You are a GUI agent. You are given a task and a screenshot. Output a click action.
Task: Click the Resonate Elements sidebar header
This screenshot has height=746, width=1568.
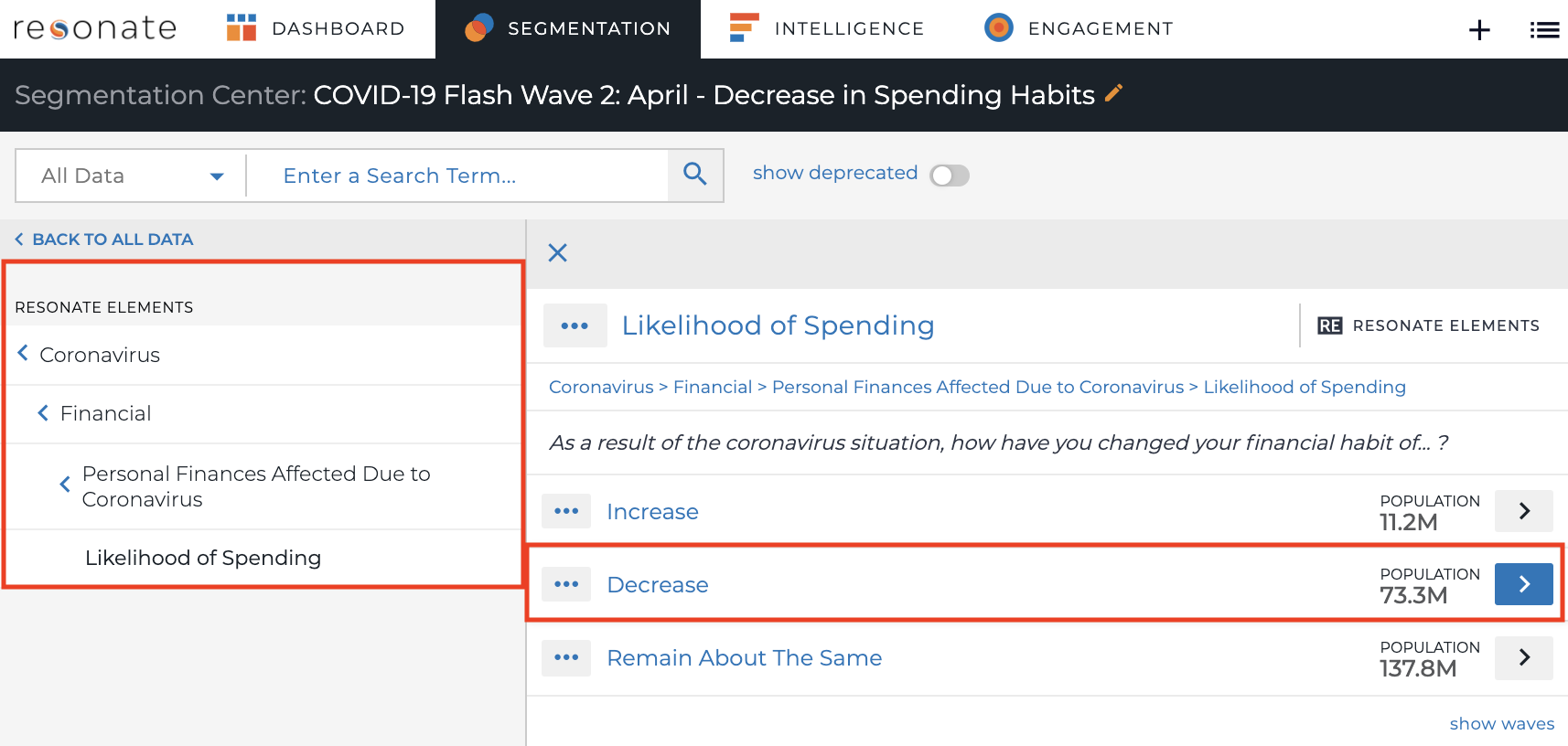tap(104, 307)
